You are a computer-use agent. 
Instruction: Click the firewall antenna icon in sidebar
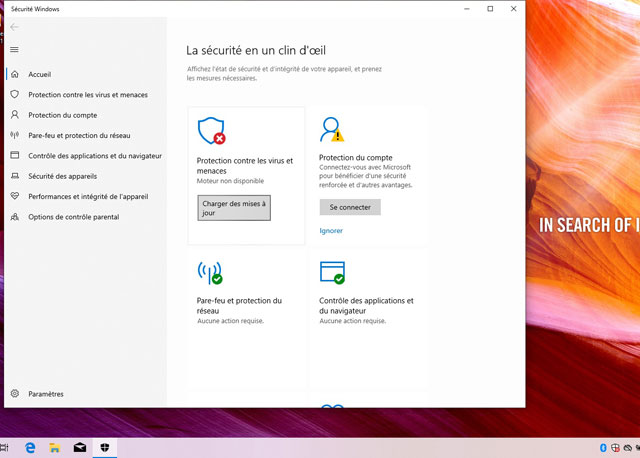point(15,135)
